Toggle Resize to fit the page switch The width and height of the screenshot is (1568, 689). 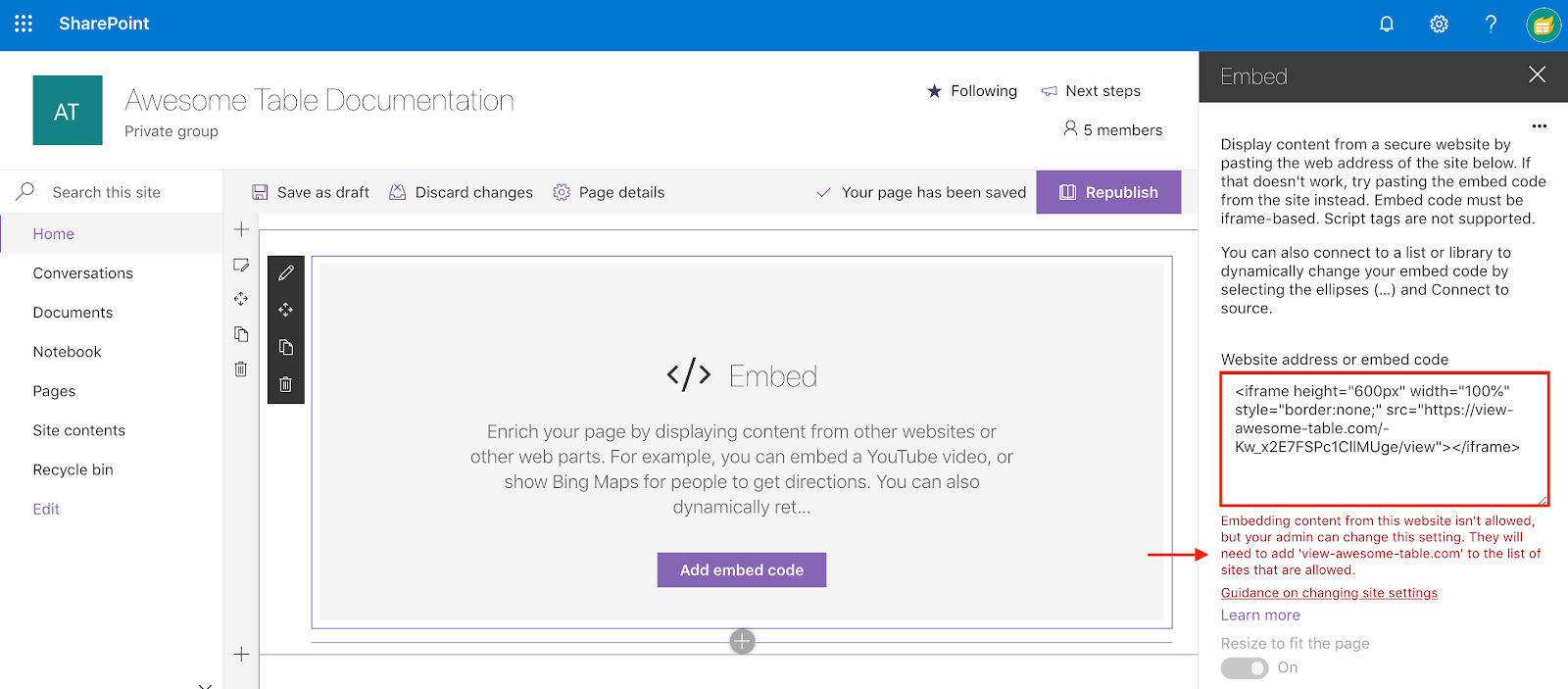pos(1245,667)
